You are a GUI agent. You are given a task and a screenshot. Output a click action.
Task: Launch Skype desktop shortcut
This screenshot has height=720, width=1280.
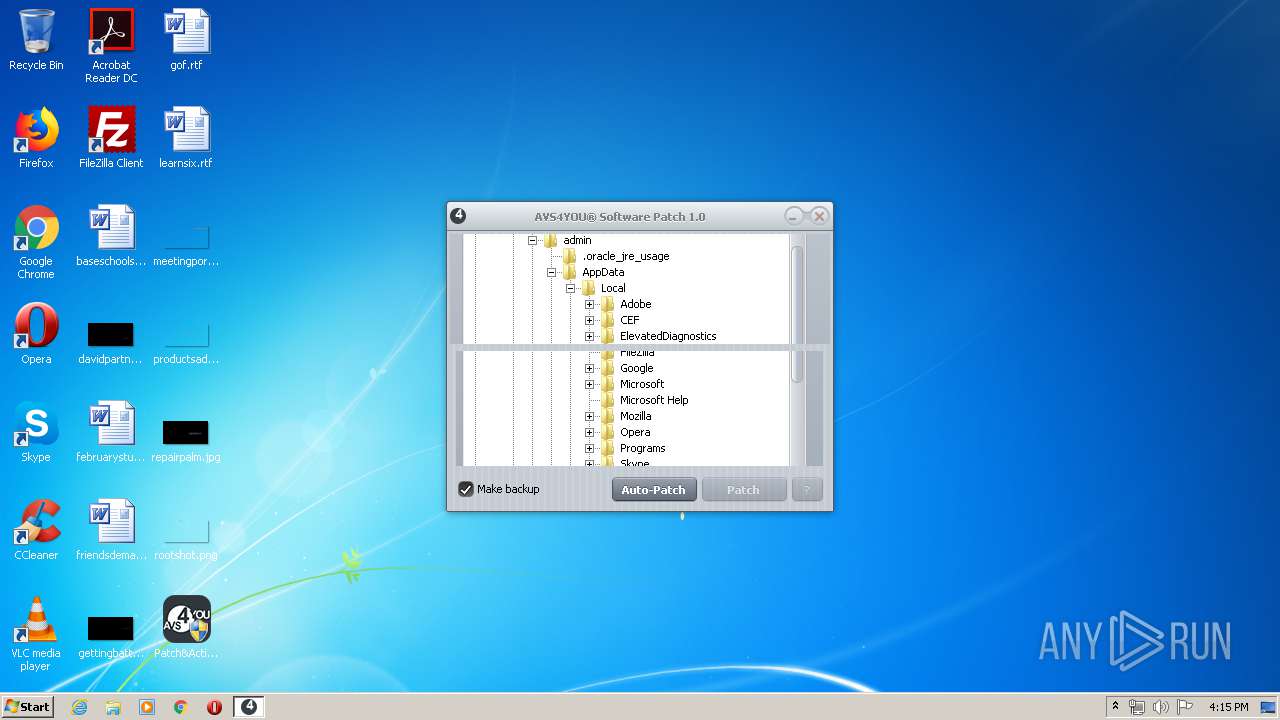[x=36, y=432]
